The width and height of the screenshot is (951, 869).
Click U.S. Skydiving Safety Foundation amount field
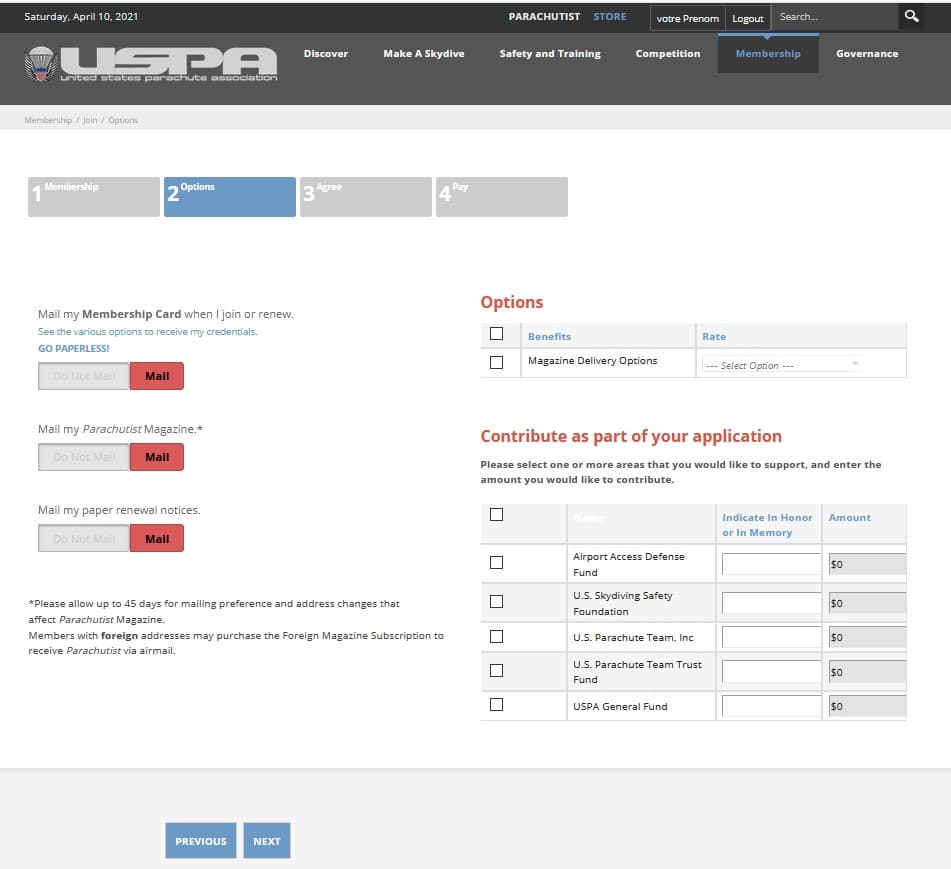click(867, 603)
